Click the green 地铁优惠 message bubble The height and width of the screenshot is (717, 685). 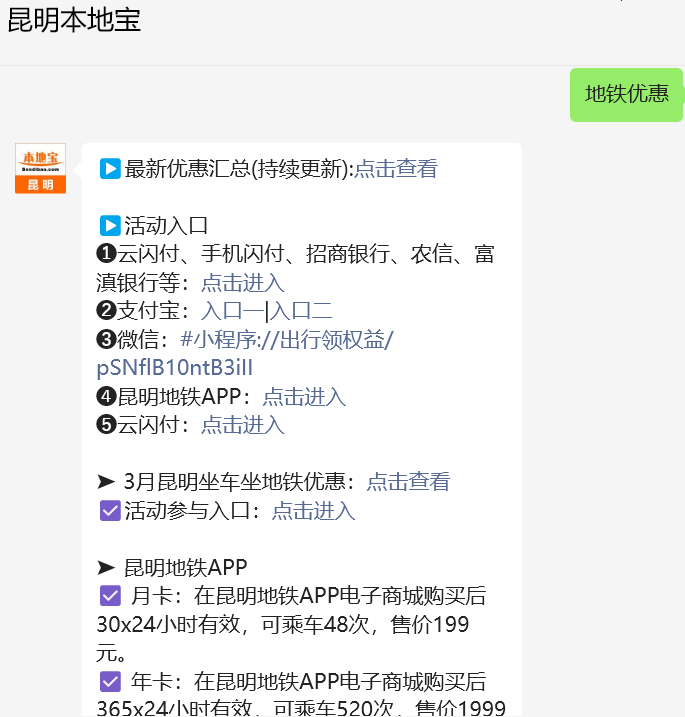[626, 95]
